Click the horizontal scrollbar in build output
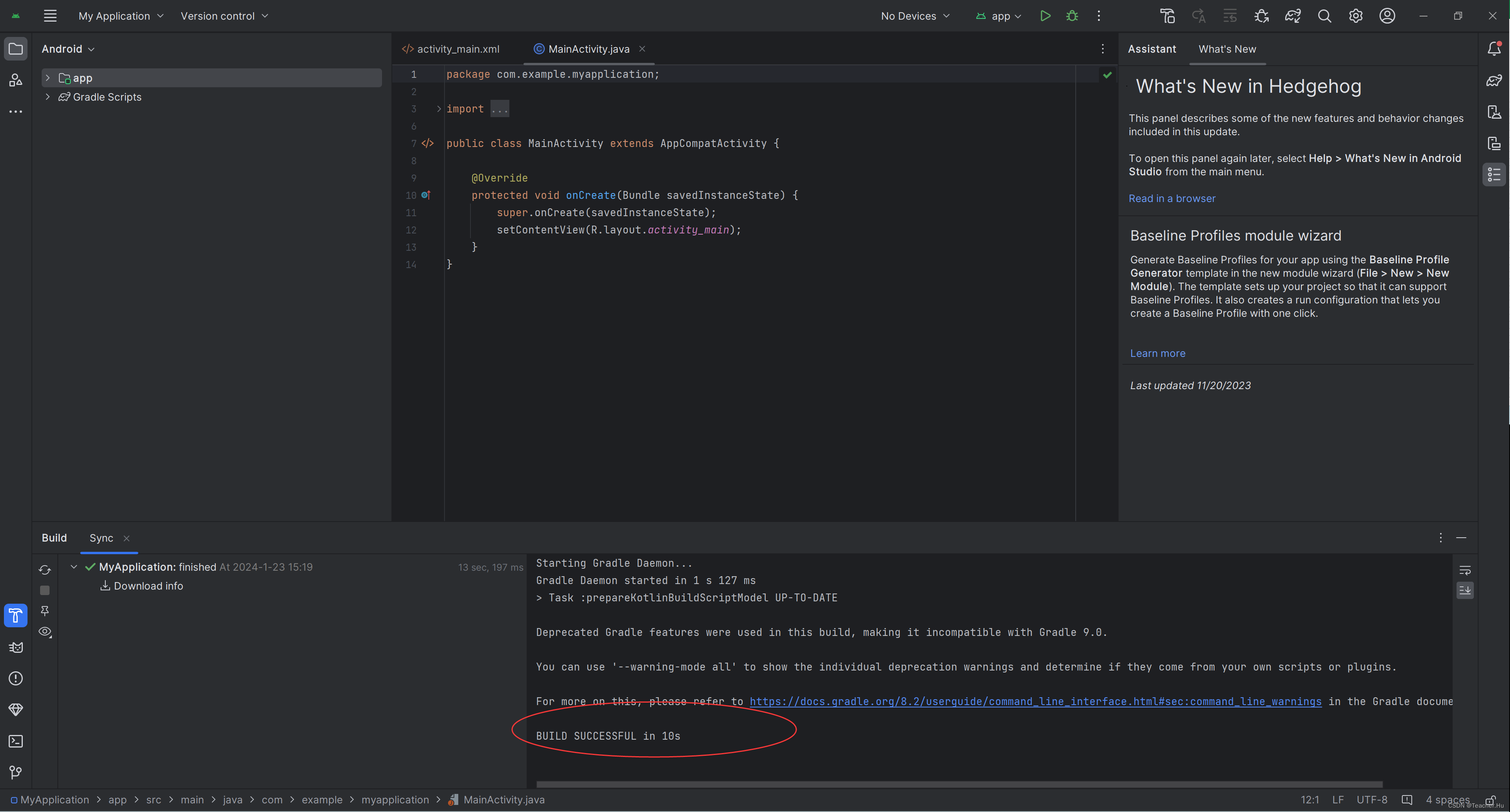Viewport: 1510px width, 812px height. coord(959,784)
